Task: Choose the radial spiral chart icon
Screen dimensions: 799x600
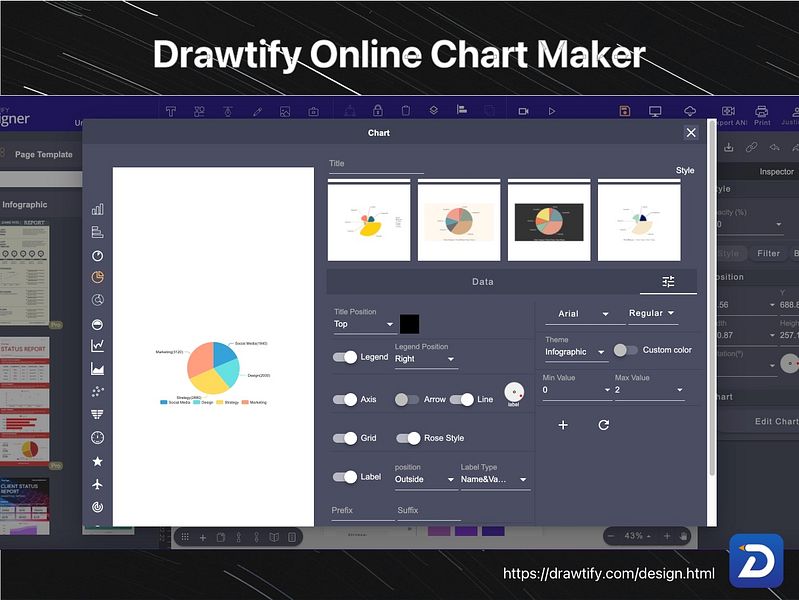Action: click(97, 507)
